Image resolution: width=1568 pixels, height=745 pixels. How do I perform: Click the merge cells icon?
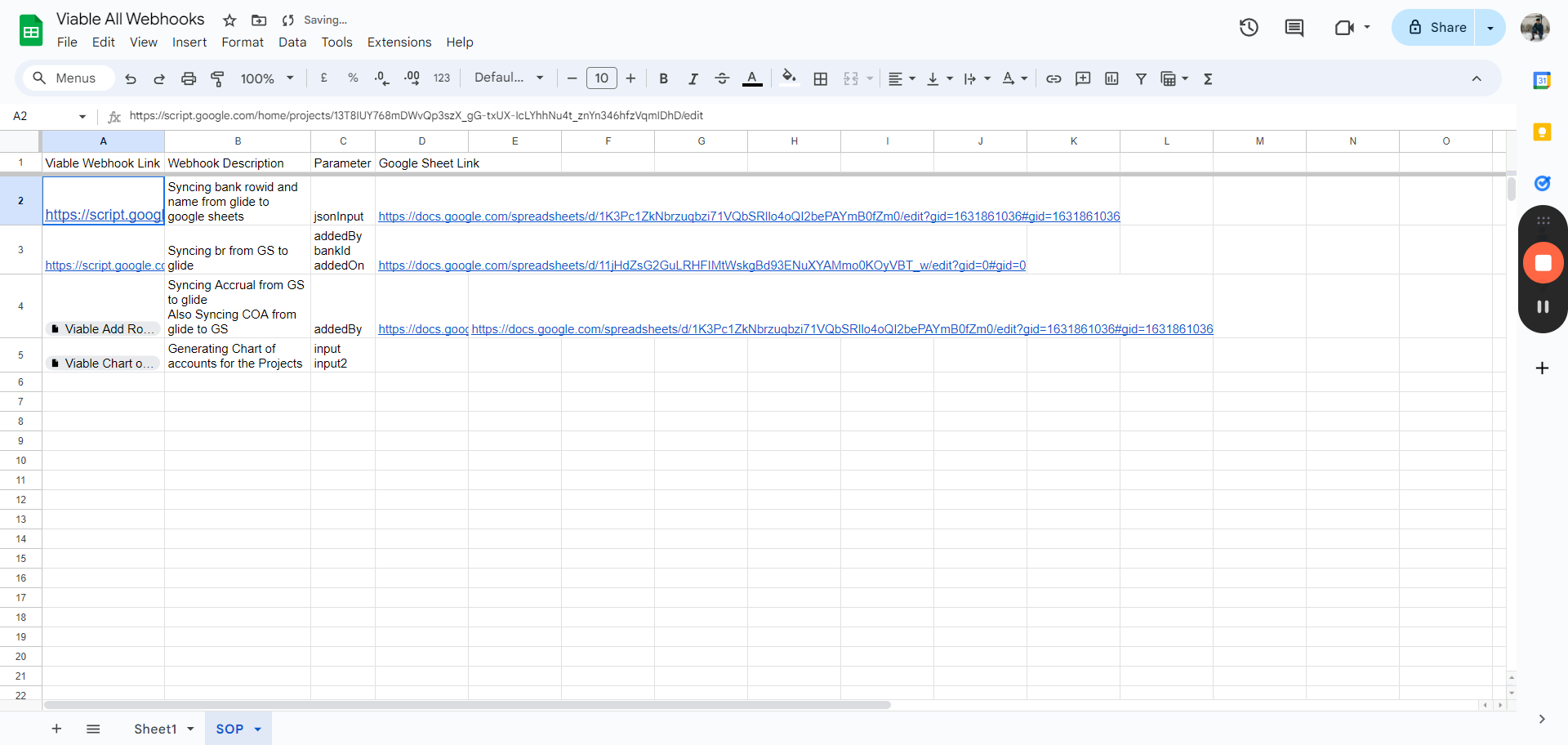coord(851,78)
